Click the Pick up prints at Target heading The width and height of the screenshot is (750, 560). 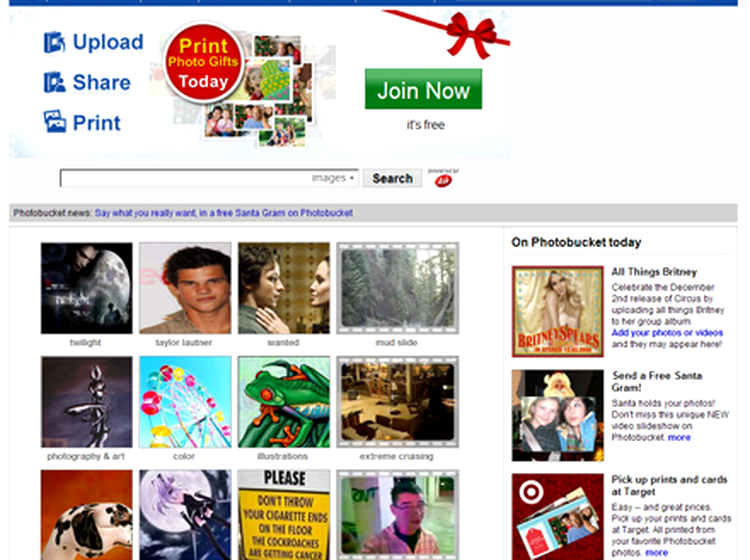(x=669, y=485)
